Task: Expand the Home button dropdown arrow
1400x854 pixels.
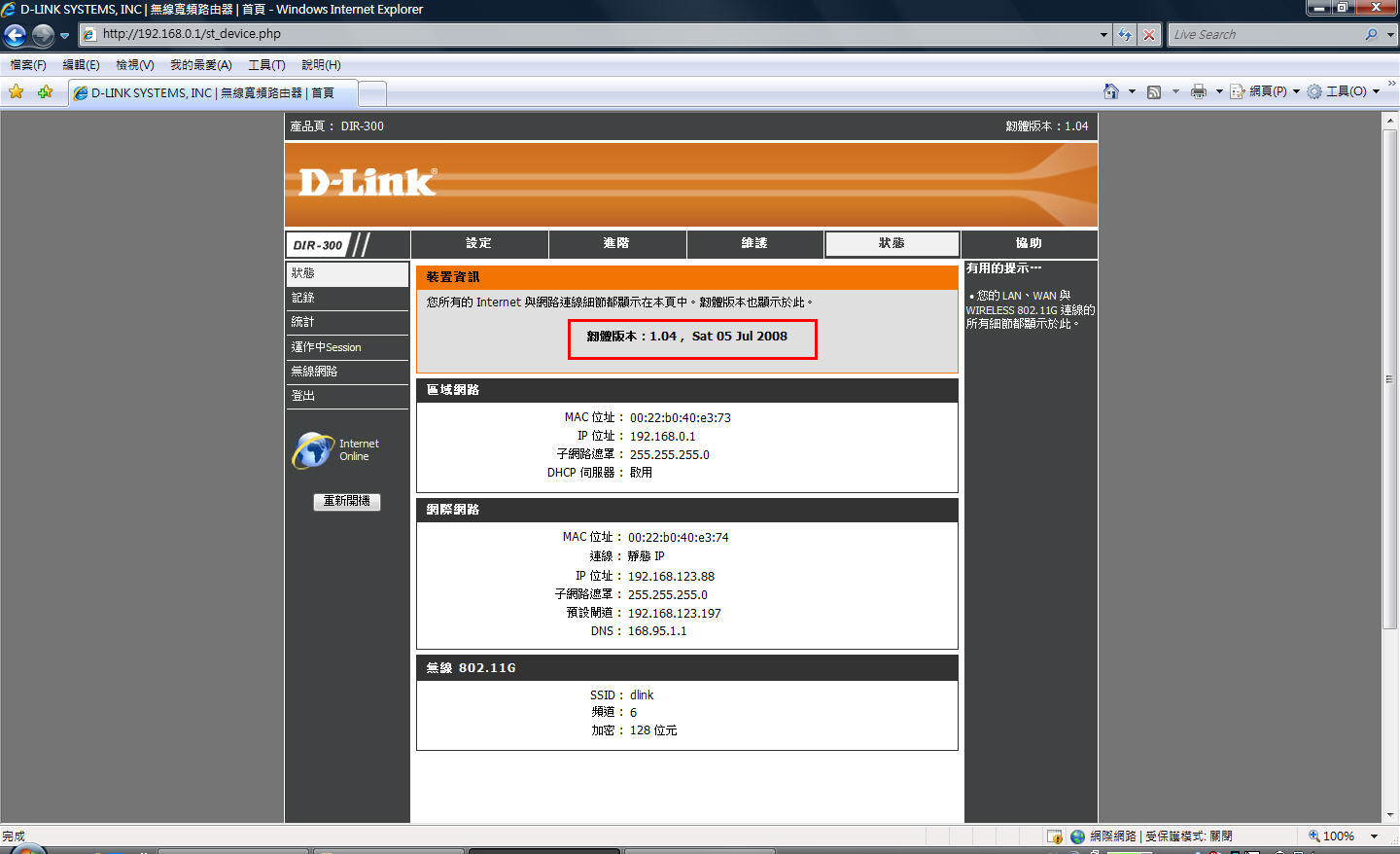Action: coord(1132,91)
